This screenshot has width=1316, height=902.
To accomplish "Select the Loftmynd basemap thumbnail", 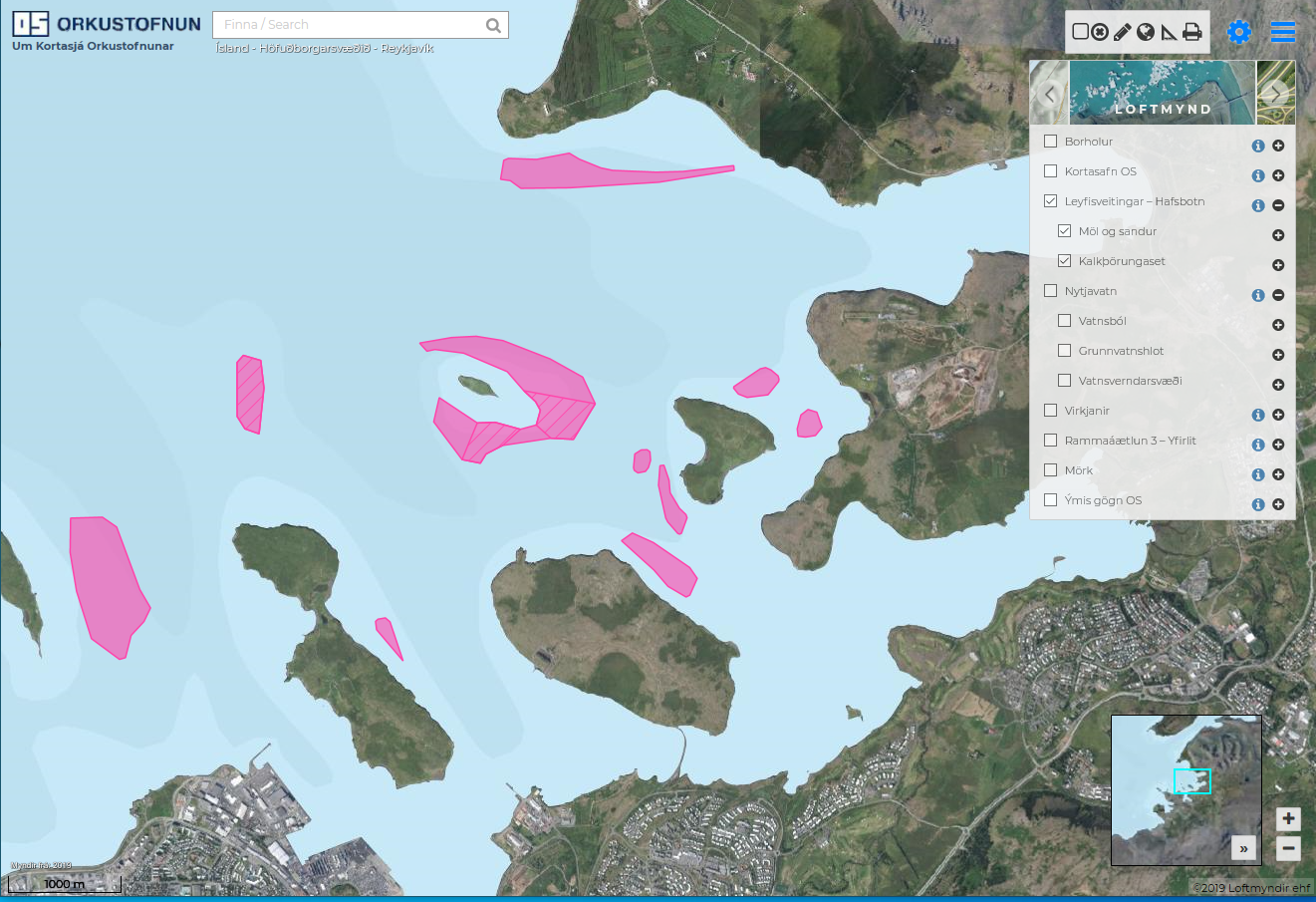I will 1163,93.
